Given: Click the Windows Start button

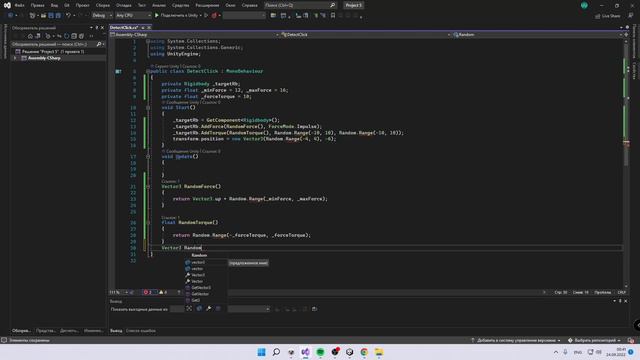Looking at the screenshot, I should [261, 352].
